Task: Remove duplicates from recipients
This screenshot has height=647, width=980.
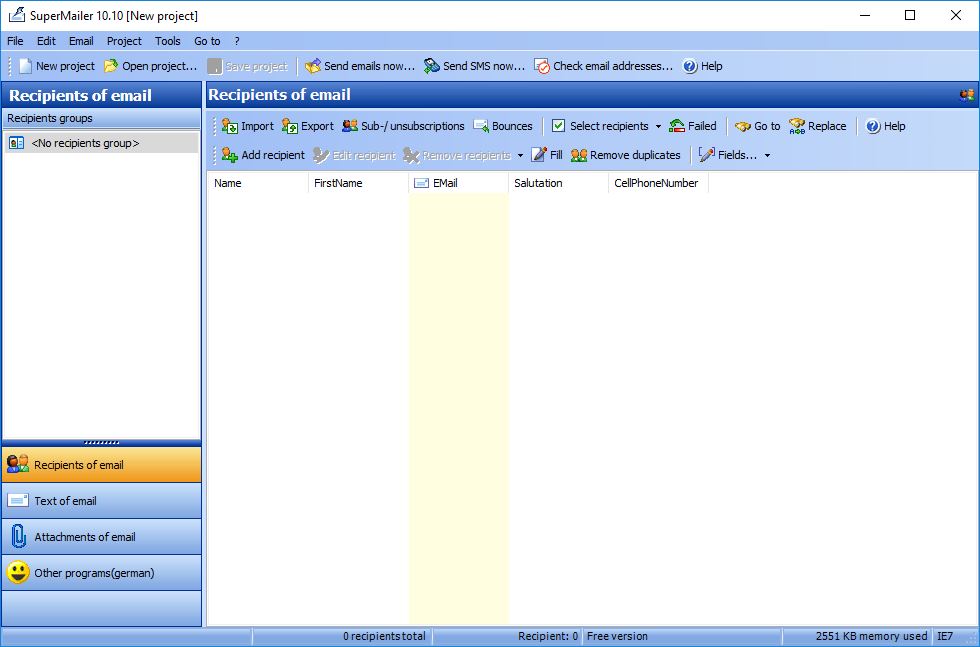Action: pyautogui.click(x=626, y=155)
